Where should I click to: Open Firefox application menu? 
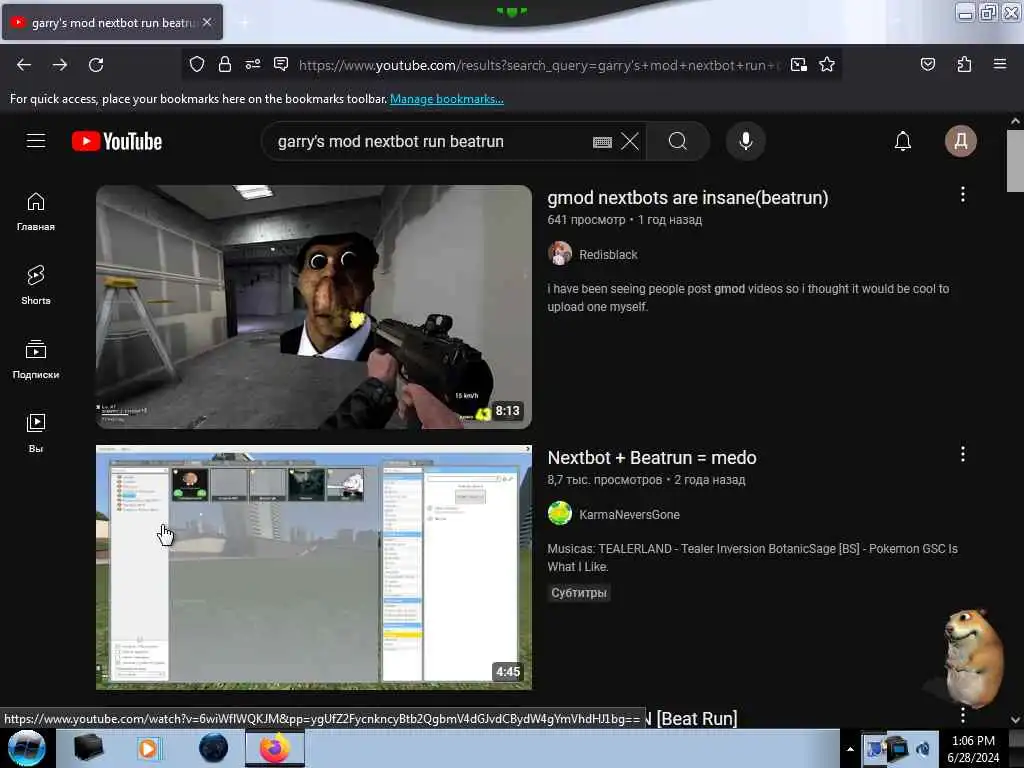1000,65
